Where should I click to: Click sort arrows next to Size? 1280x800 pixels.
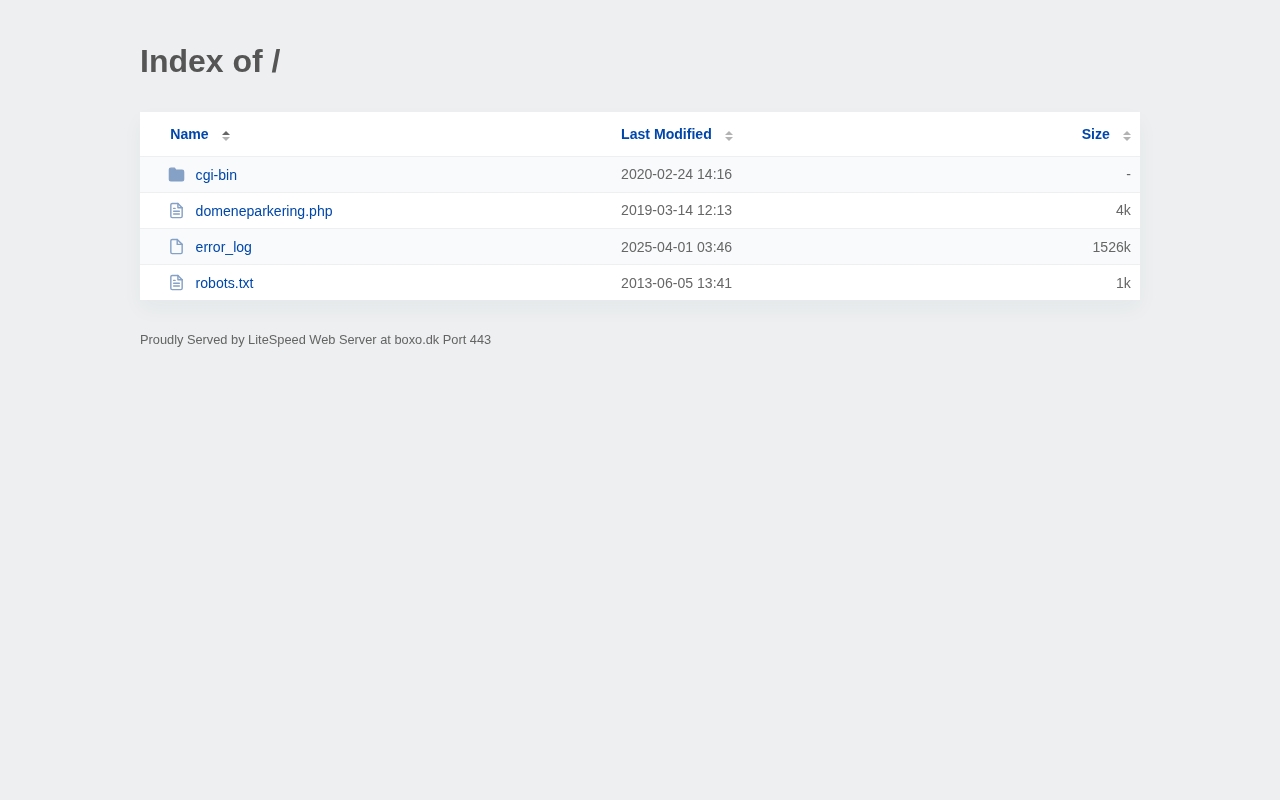[1127, 135]
